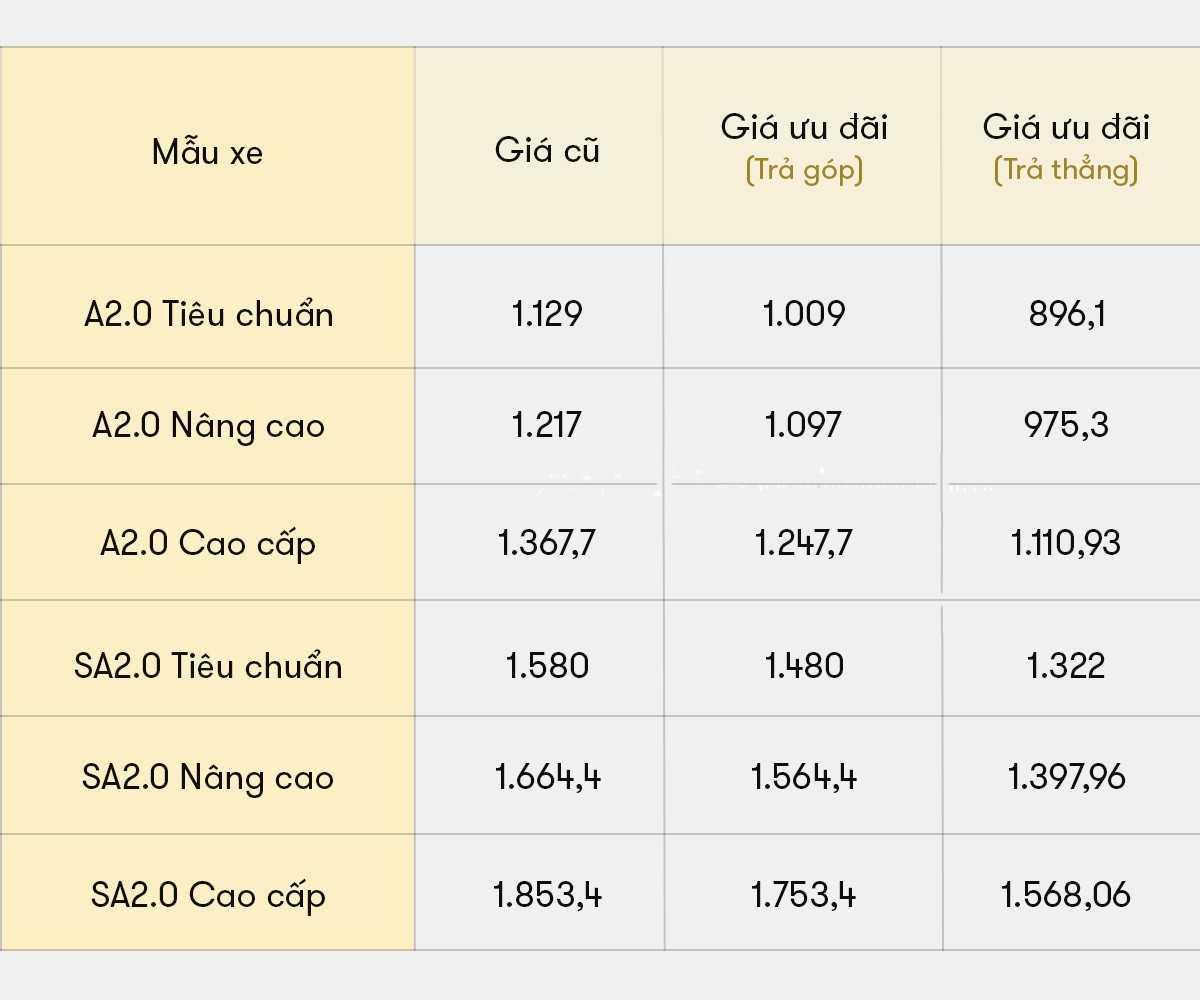Click the "SA2.0 Tiêu chuẩn" model name
Viewport: 1200px width, 1000px height.
(x=208, y=666)
